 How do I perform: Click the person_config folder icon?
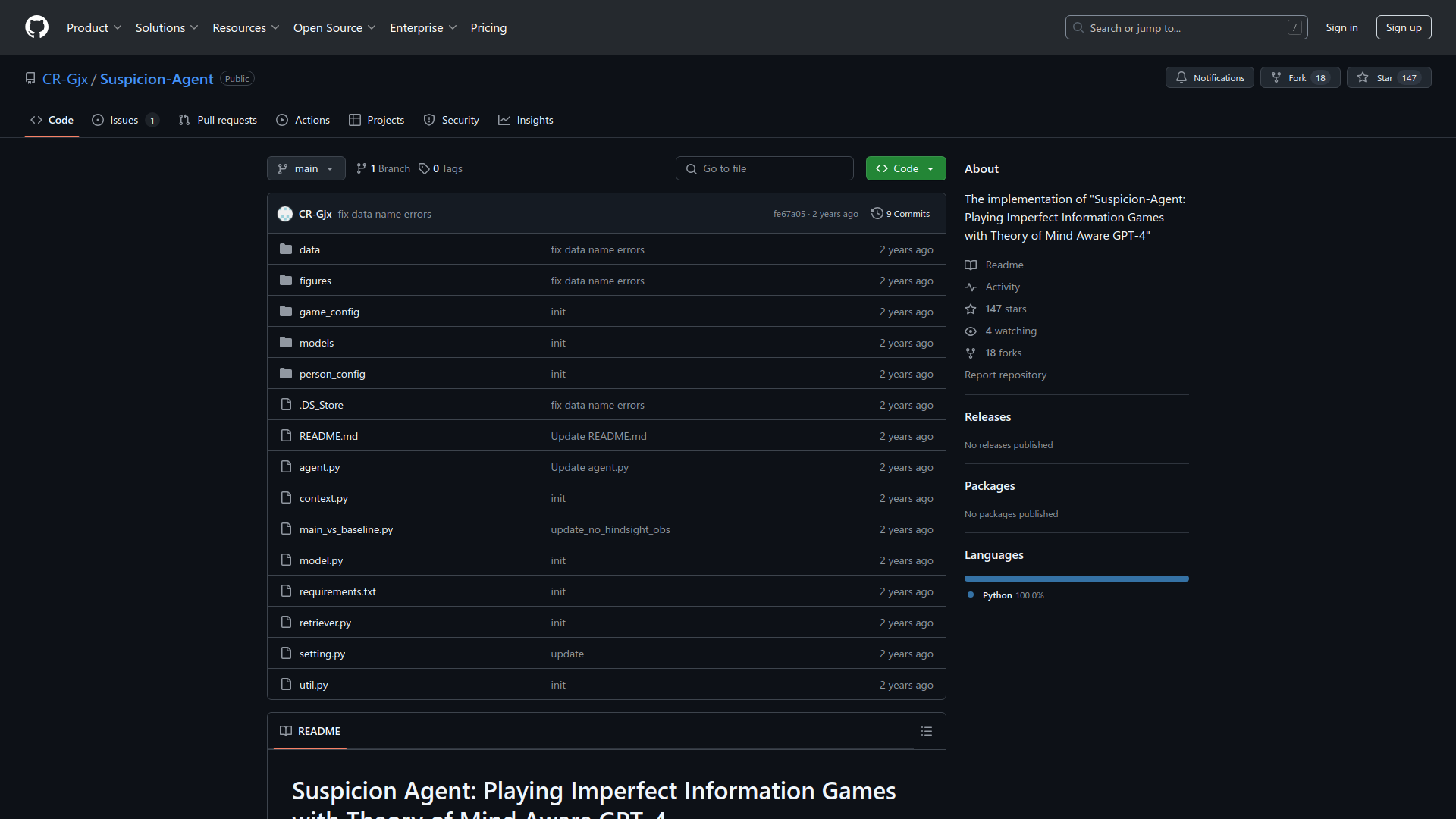[x=286, y=373]
